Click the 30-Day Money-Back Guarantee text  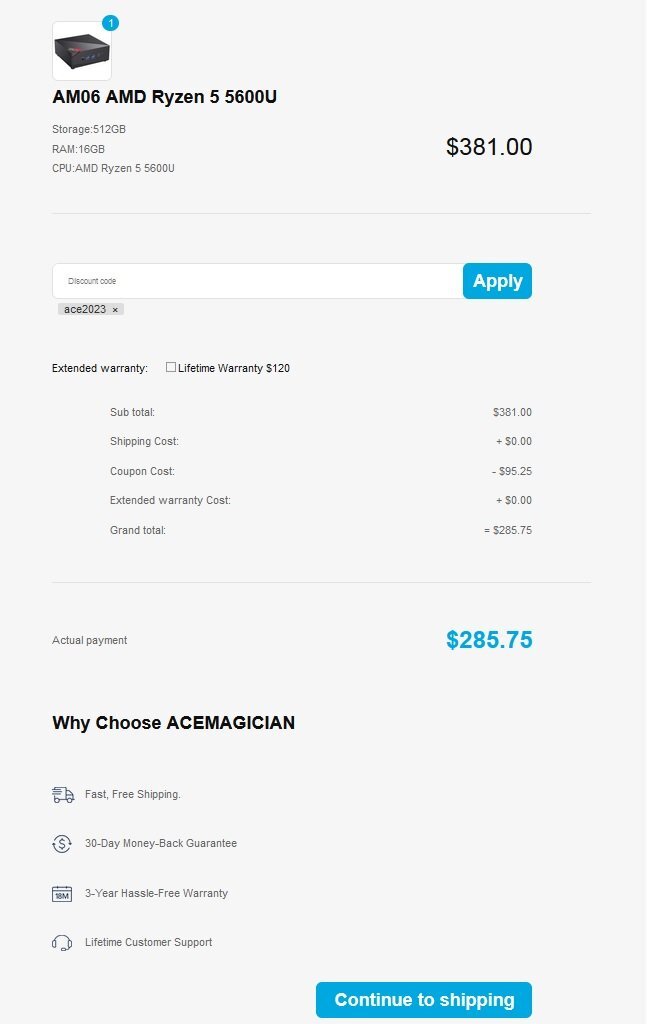[x=161, y=844]
